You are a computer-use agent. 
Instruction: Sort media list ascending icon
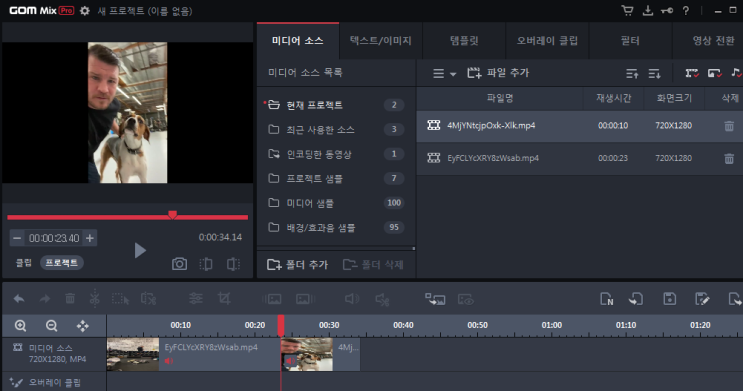pos(632,73)
